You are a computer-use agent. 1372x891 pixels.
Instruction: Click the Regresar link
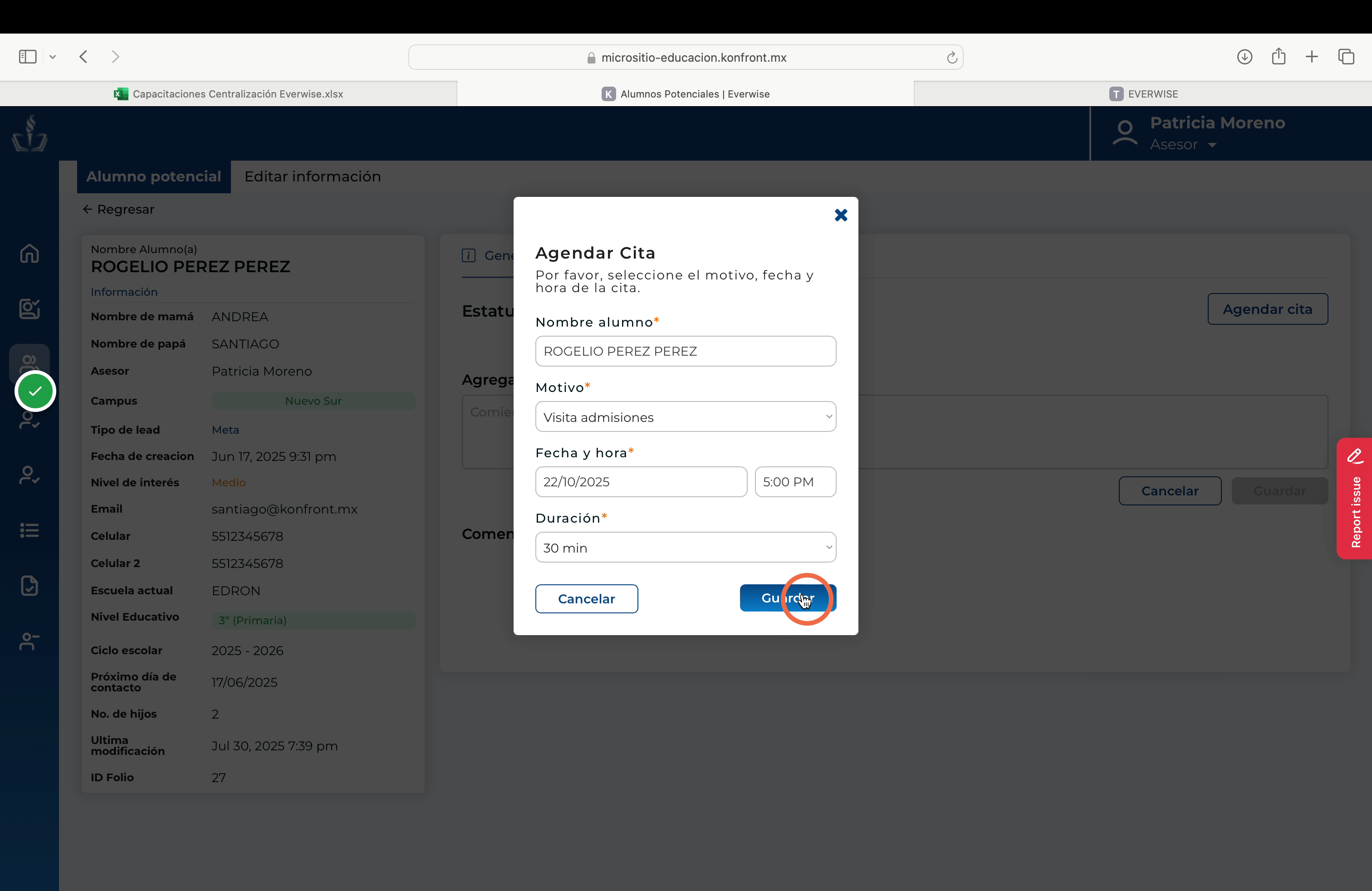click(119, 209)
